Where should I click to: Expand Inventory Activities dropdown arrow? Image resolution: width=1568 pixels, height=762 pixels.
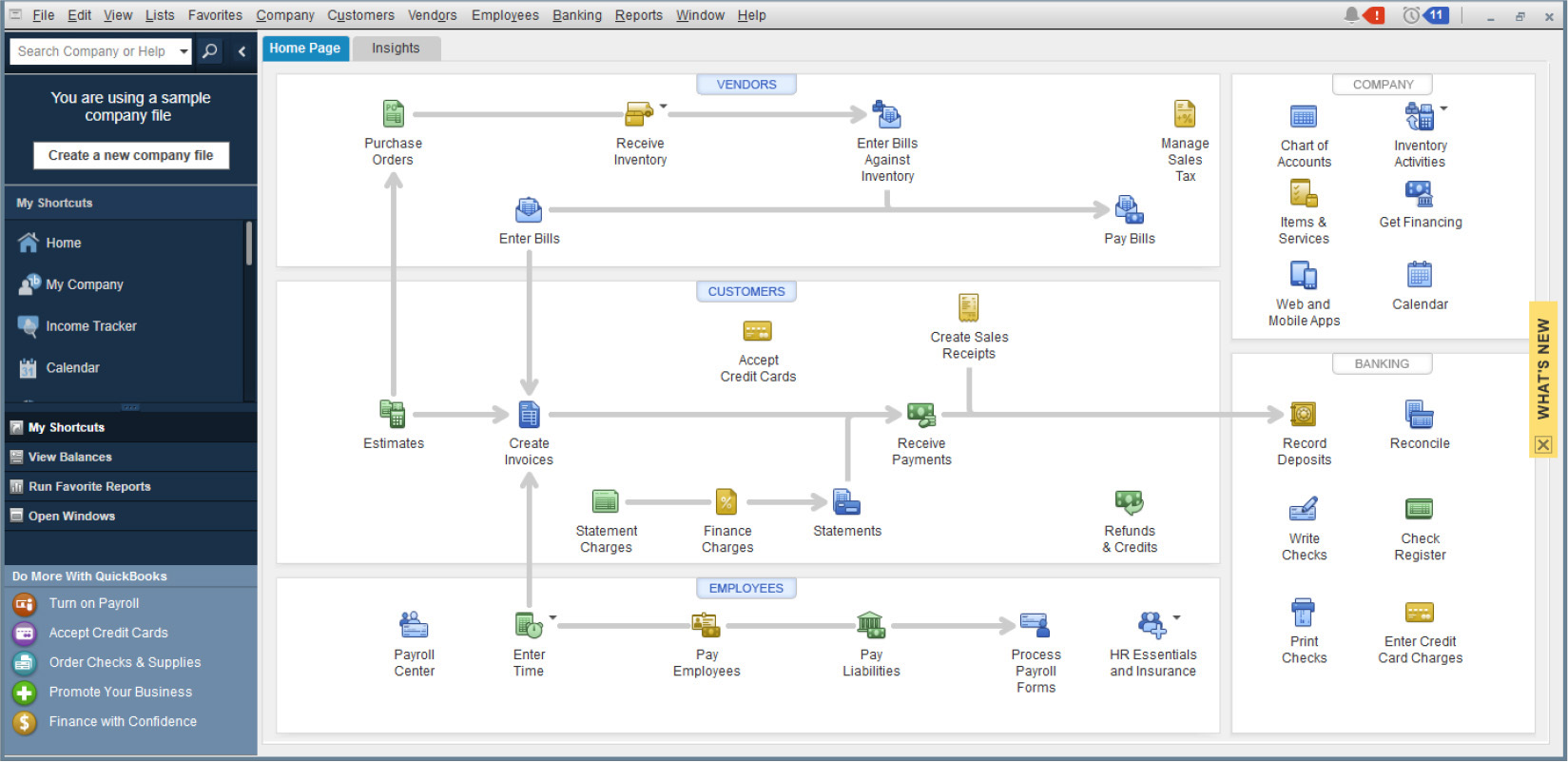tap(1443, 108)
